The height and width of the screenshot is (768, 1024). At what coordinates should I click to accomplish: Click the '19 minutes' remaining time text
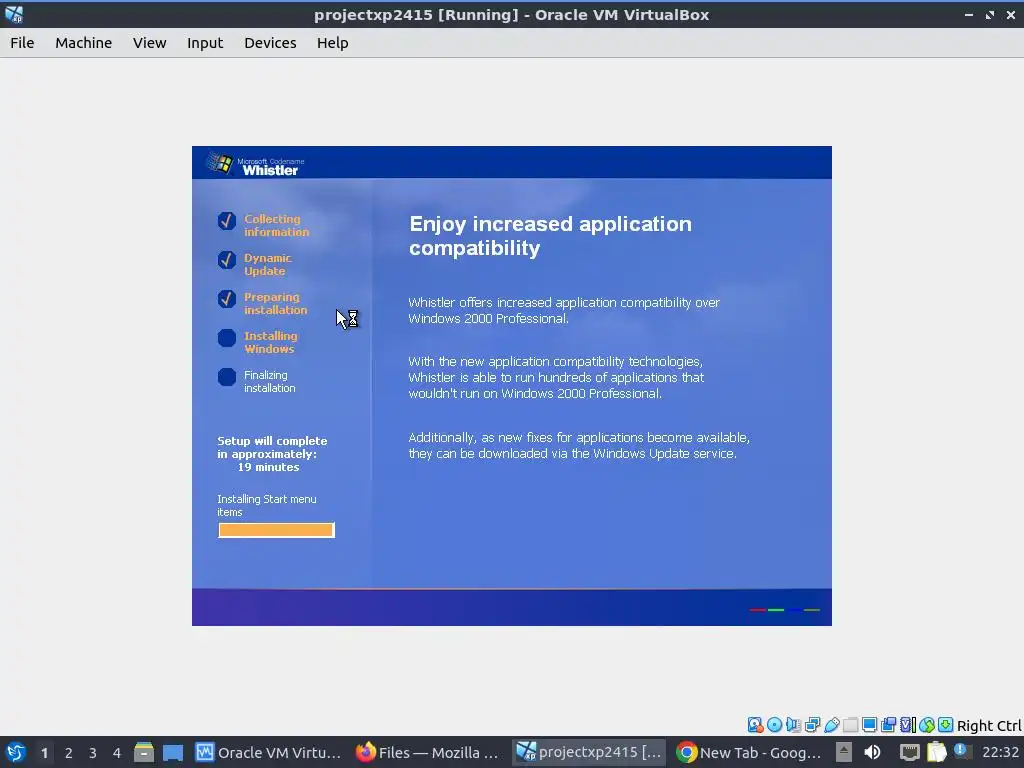tap(268, 467)
